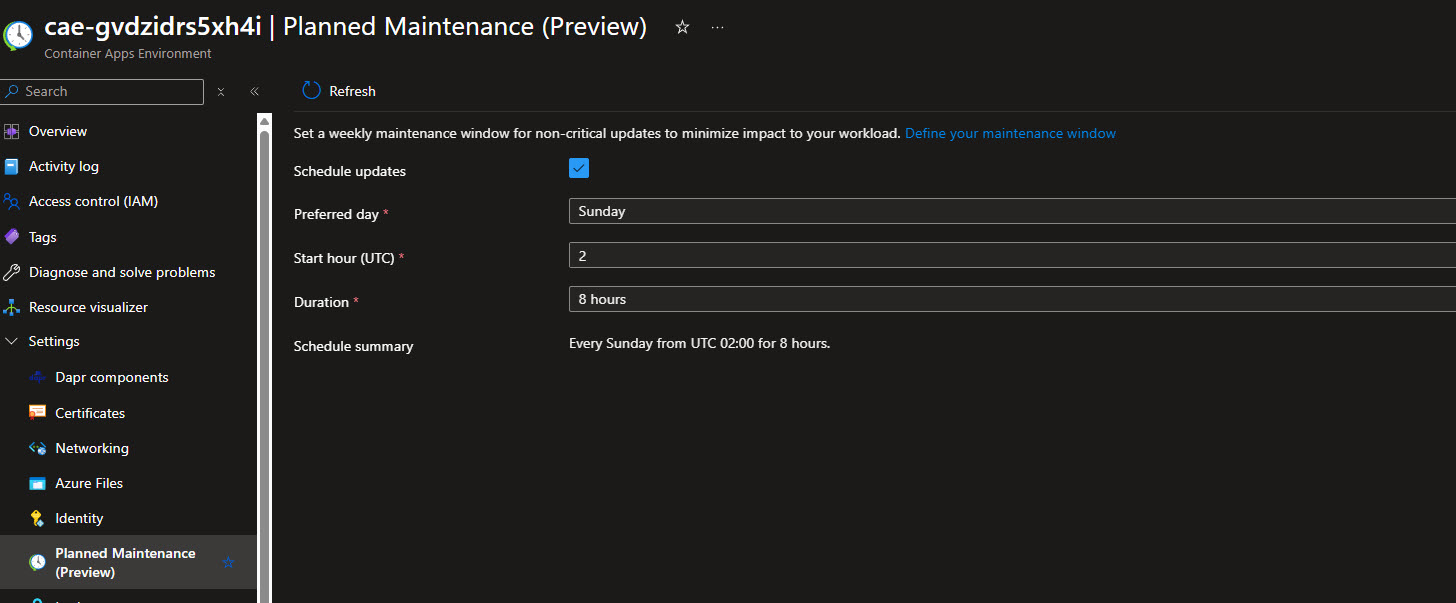
Task: Click the Identity key icon
Action: 38,518
